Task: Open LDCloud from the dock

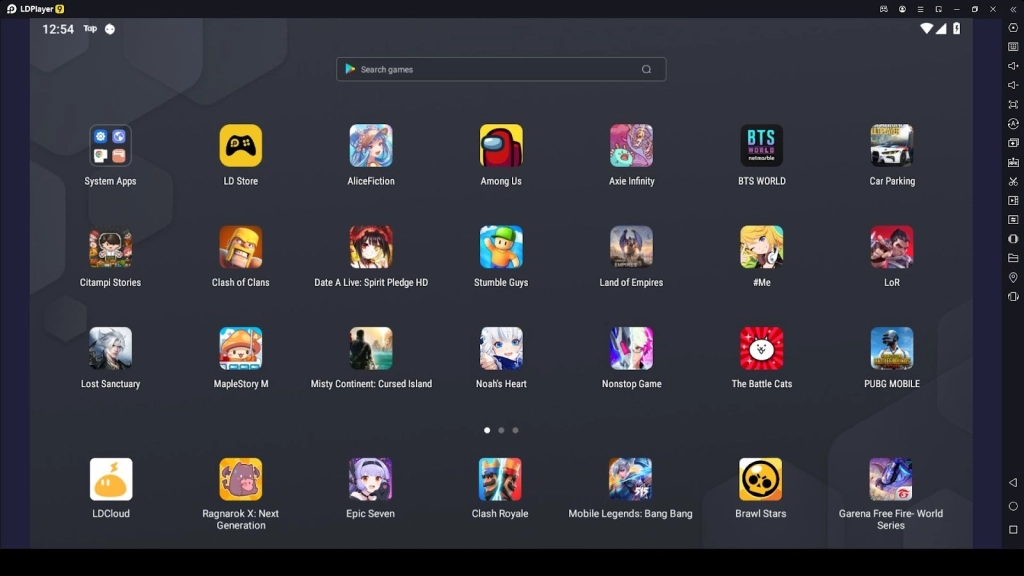Action: tap(111, 479)
